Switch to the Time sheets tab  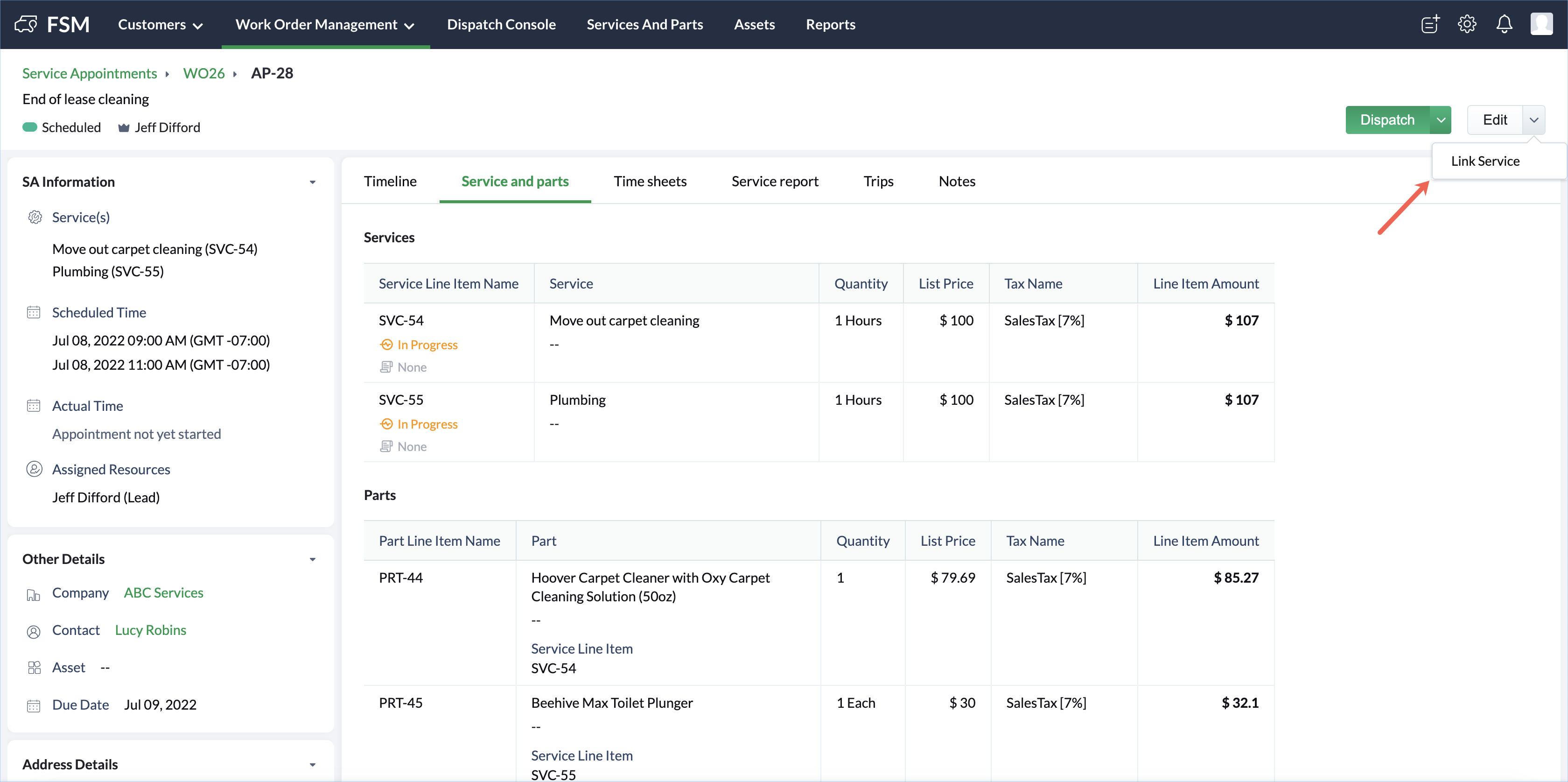pyautogui.click(x=650, y=182)
